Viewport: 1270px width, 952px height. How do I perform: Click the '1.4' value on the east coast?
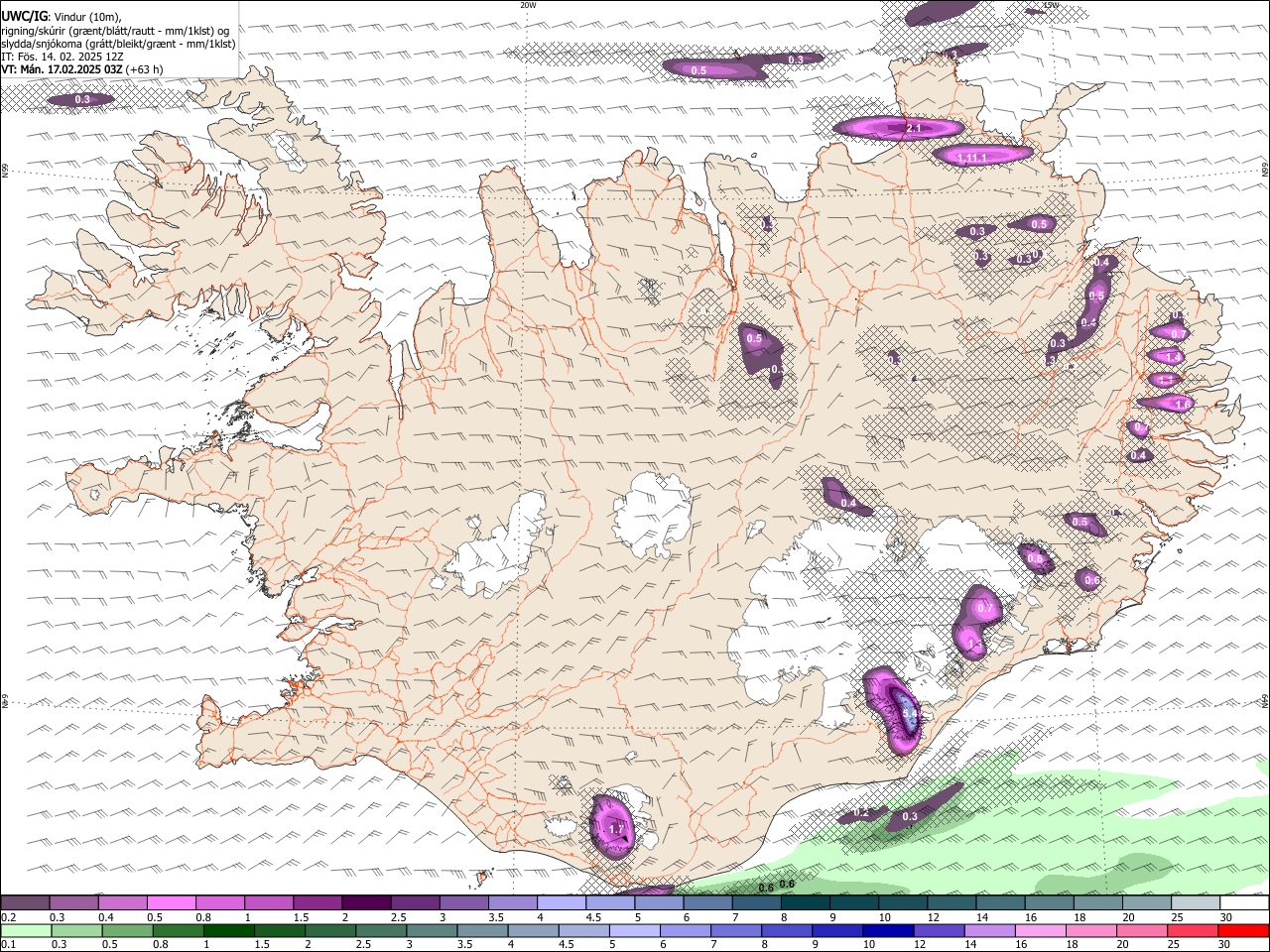click(1174, 357)
